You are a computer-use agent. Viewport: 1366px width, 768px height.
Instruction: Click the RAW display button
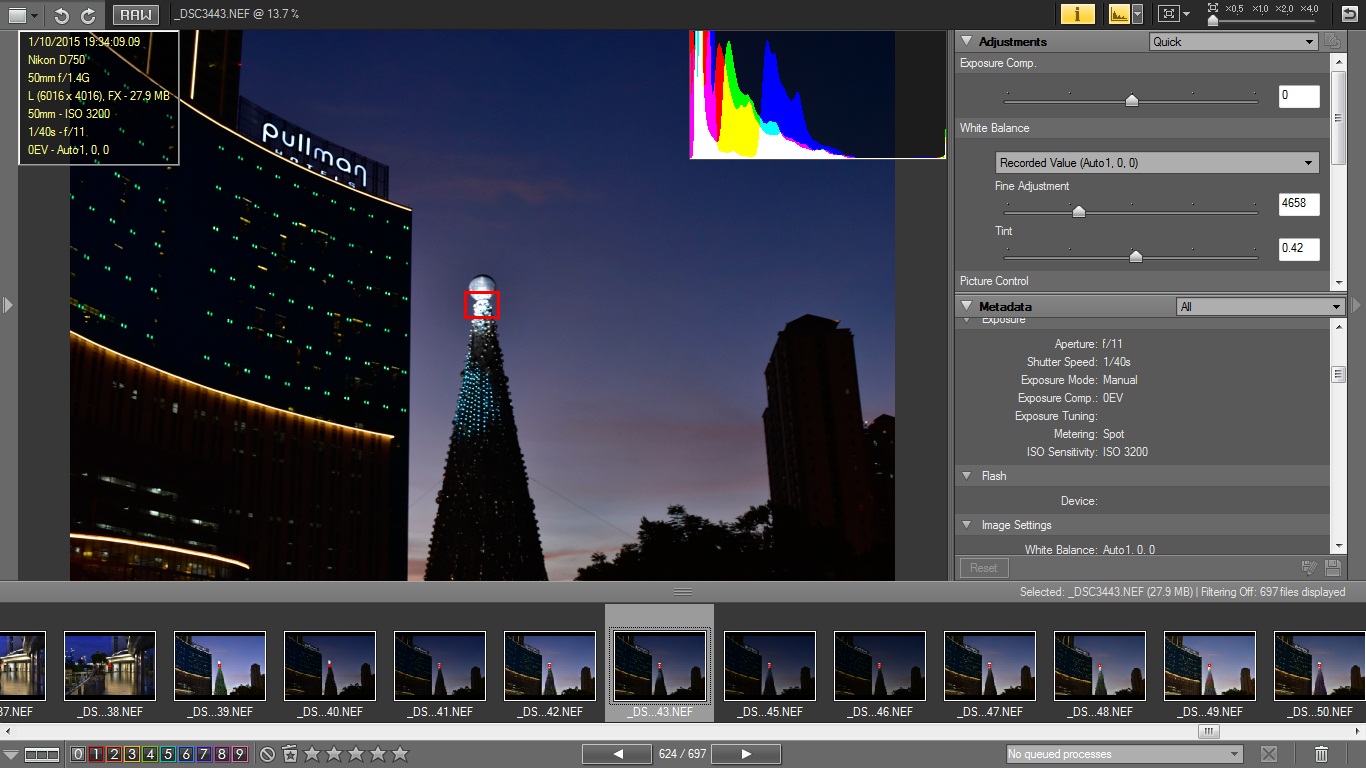click(x=136, y=15)
